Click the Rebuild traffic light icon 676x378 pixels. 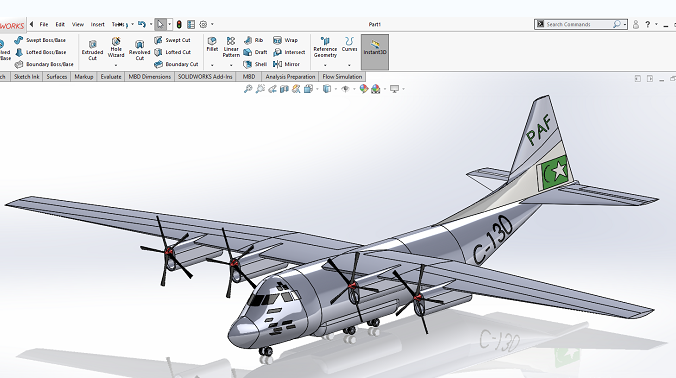(179, 25)
